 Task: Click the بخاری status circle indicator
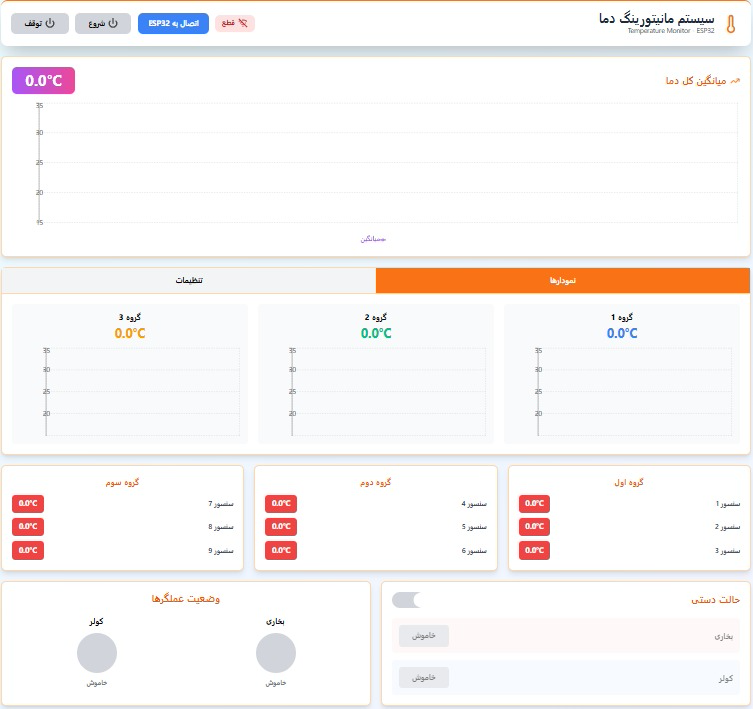tap(276, 653)
